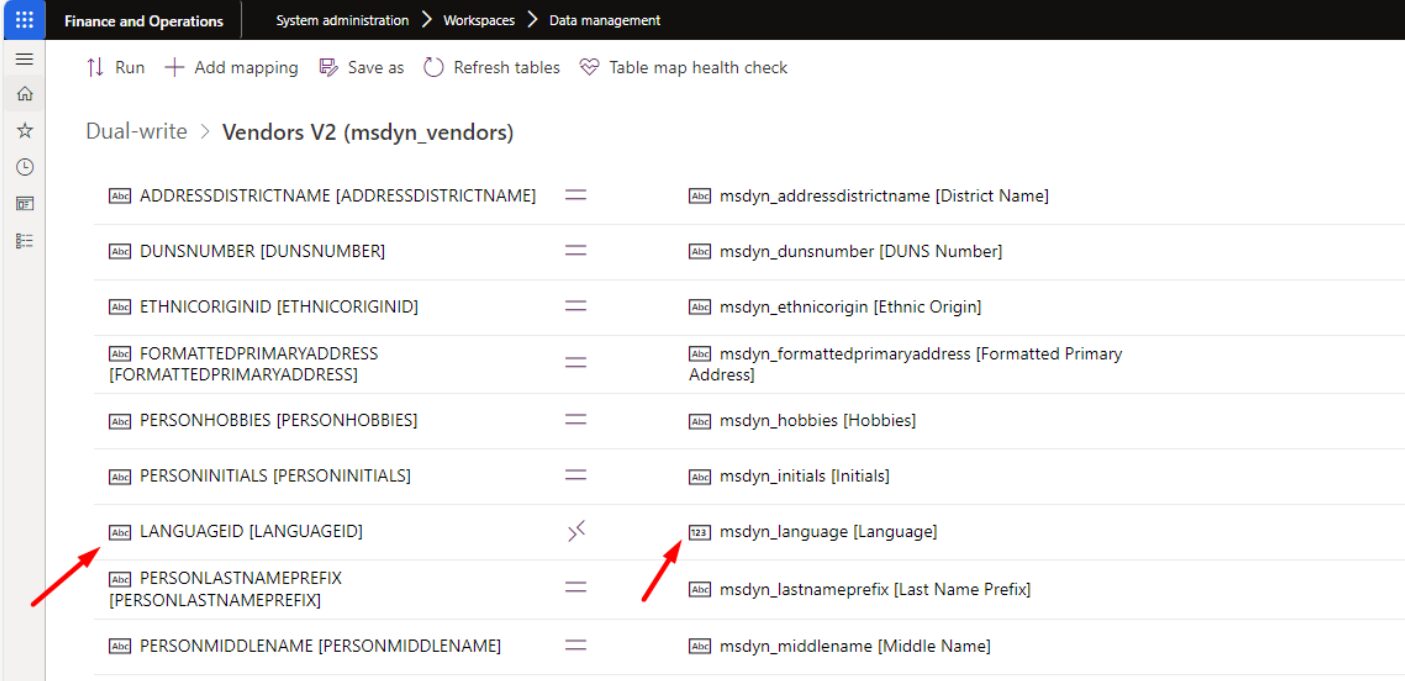Select msdyn_dunsnumber target field
Screen dimensions: 1405x681
pyautogui.click(x=861, y=251)
